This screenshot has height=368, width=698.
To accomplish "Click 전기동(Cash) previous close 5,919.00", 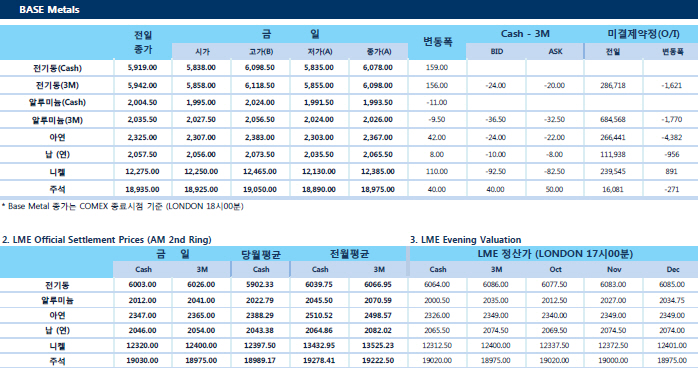I will tap(142, 68).
